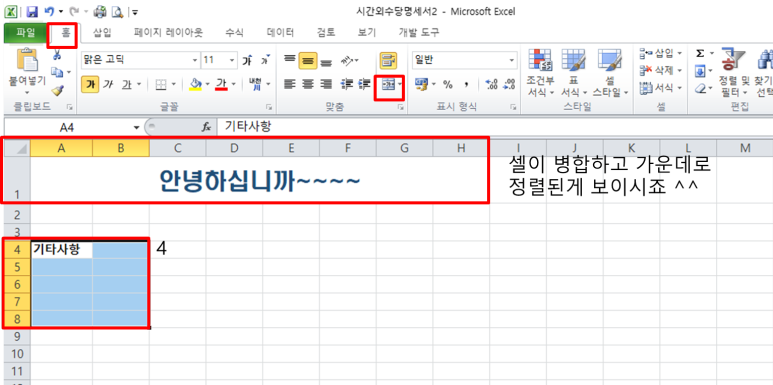773x385 pixels.
Task: Quick print with the printer icon
Action: [100, 11]
